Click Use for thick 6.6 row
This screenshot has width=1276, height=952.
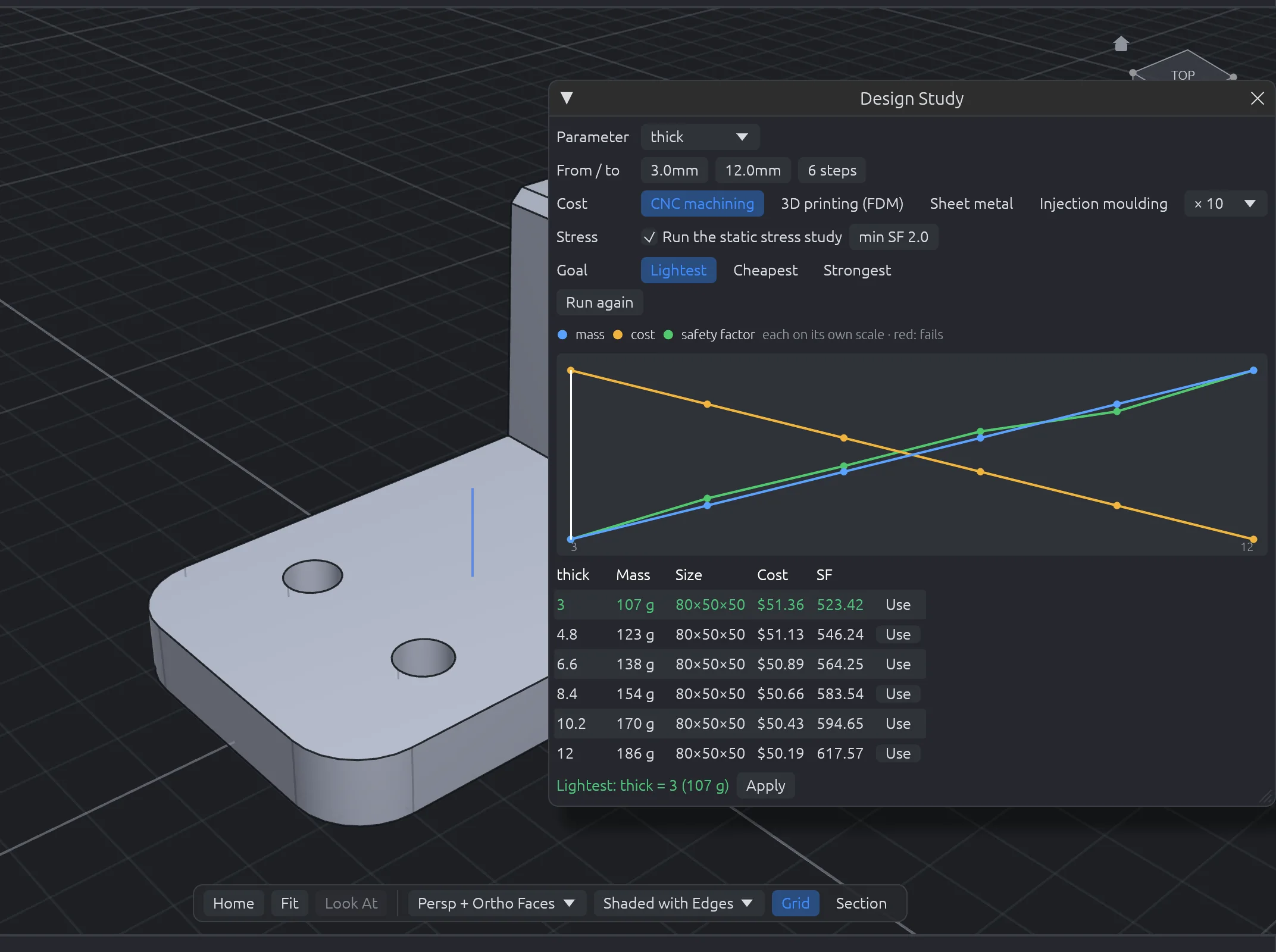point(897,664)
